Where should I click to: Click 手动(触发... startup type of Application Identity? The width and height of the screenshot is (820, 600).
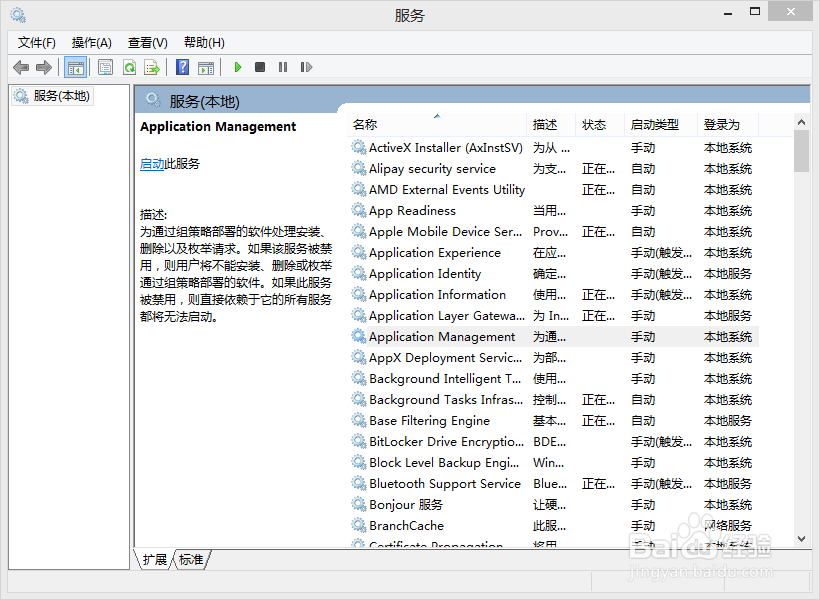click(x=661, y=274)
